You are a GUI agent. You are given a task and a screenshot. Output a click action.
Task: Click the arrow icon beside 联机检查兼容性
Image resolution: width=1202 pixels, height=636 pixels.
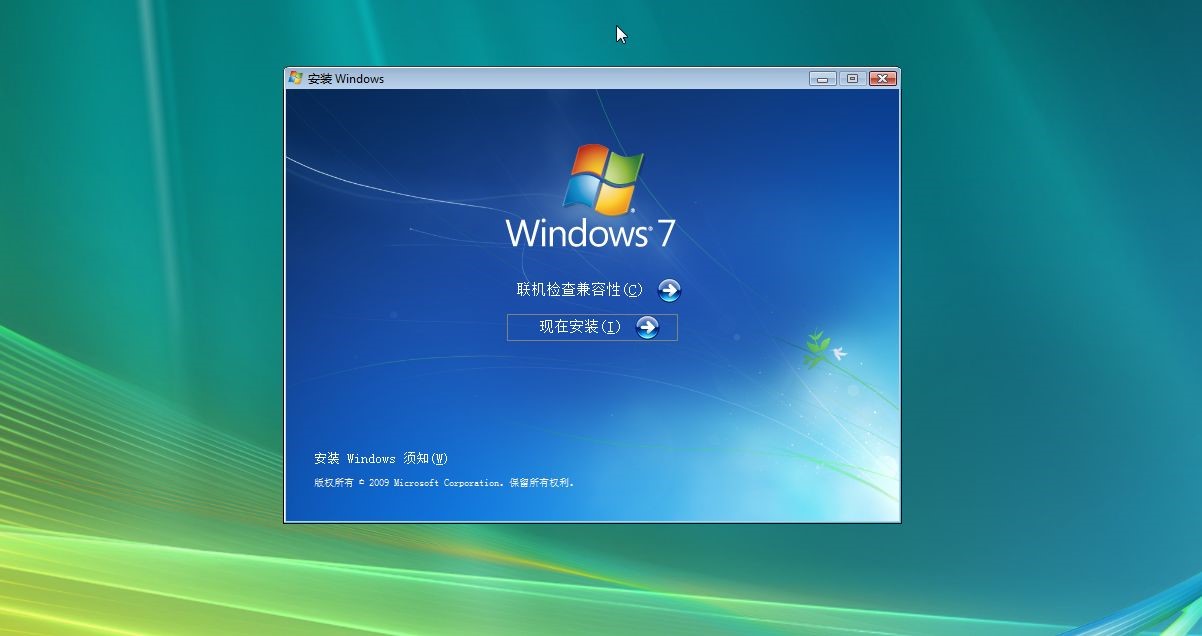[x=669, y=290]
